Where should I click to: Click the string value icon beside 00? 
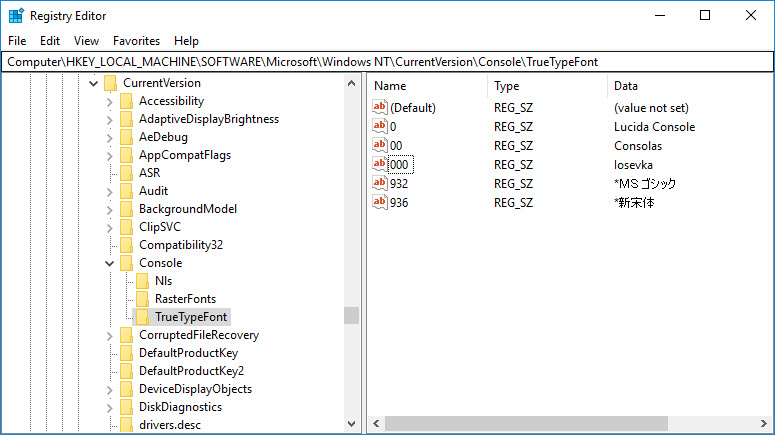click(x=380, y=145)
